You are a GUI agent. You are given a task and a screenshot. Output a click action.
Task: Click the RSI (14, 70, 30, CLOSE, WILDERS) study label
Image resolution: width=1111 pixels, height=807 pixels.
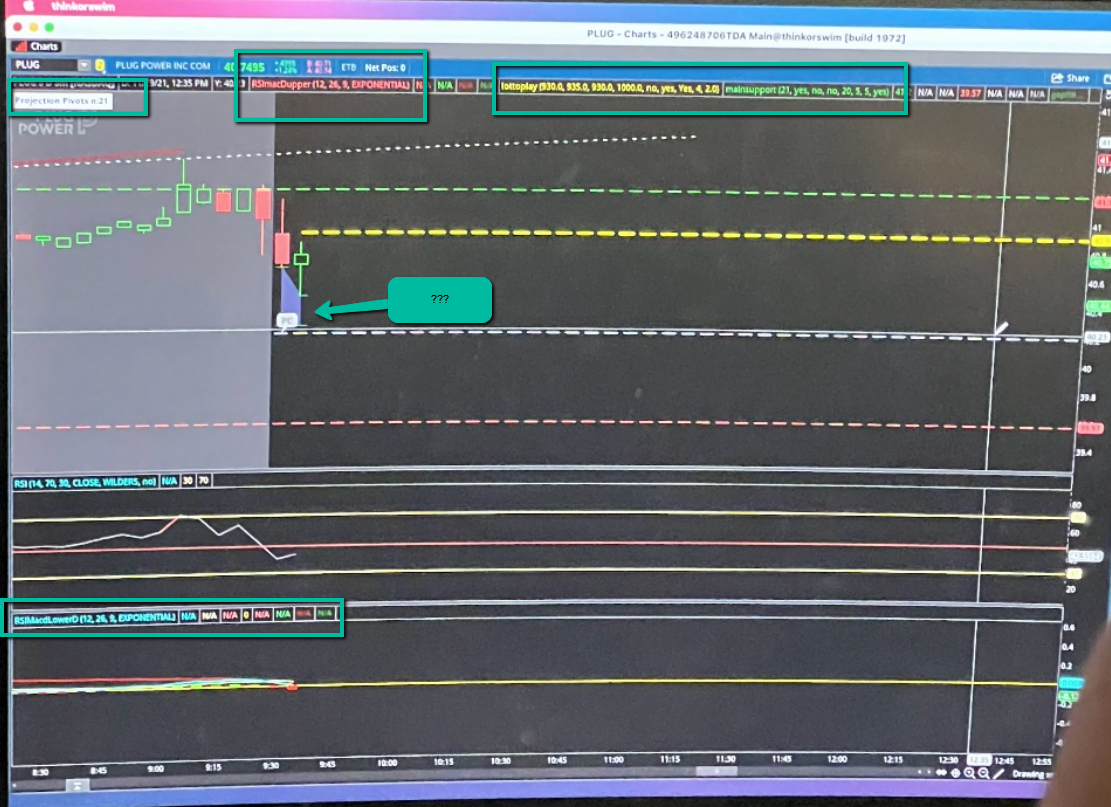pos(85,482)
